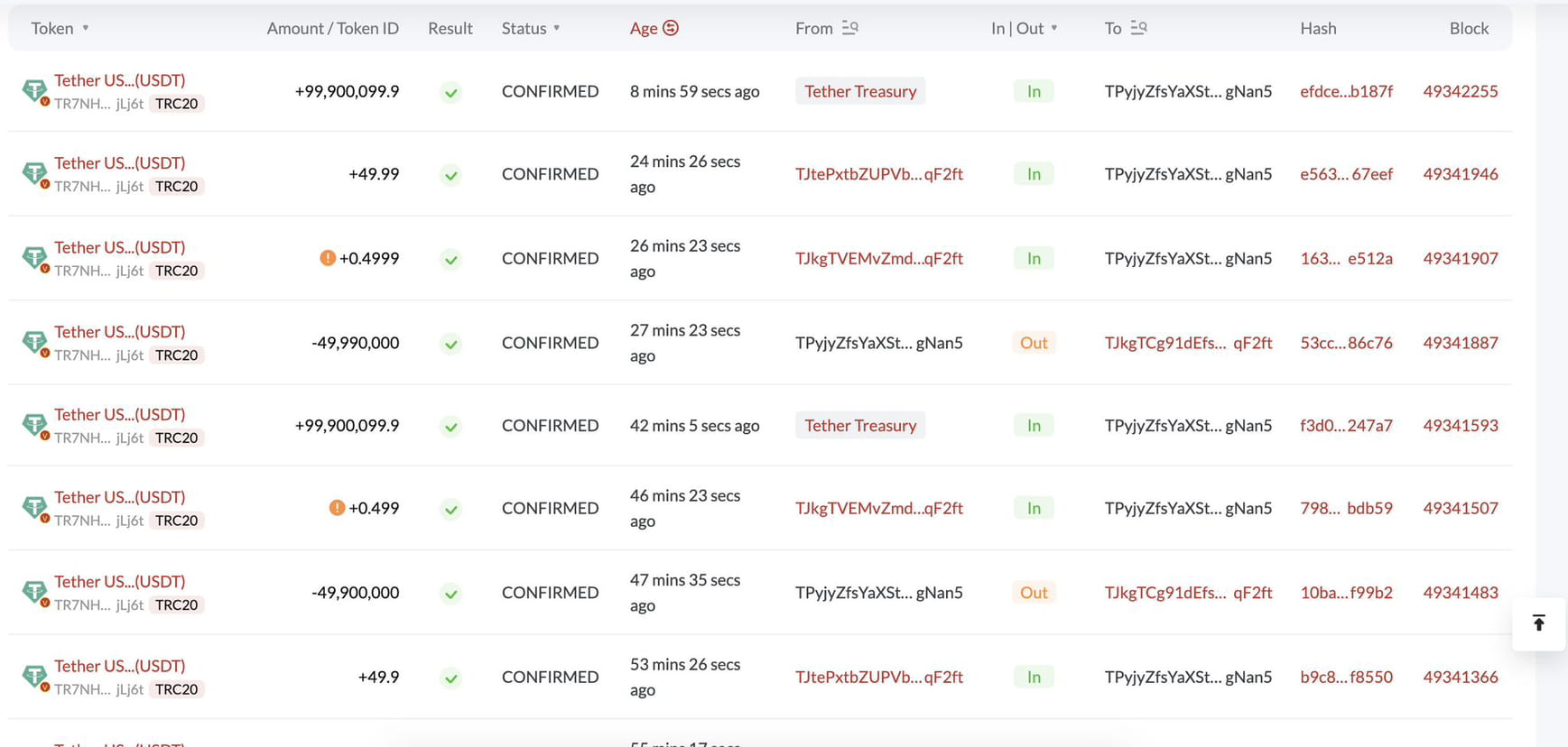This screenshot has width=1568, height=747.
Task: Click the scroll-to-top arrow button
Action: click(x=1539, y=623)
